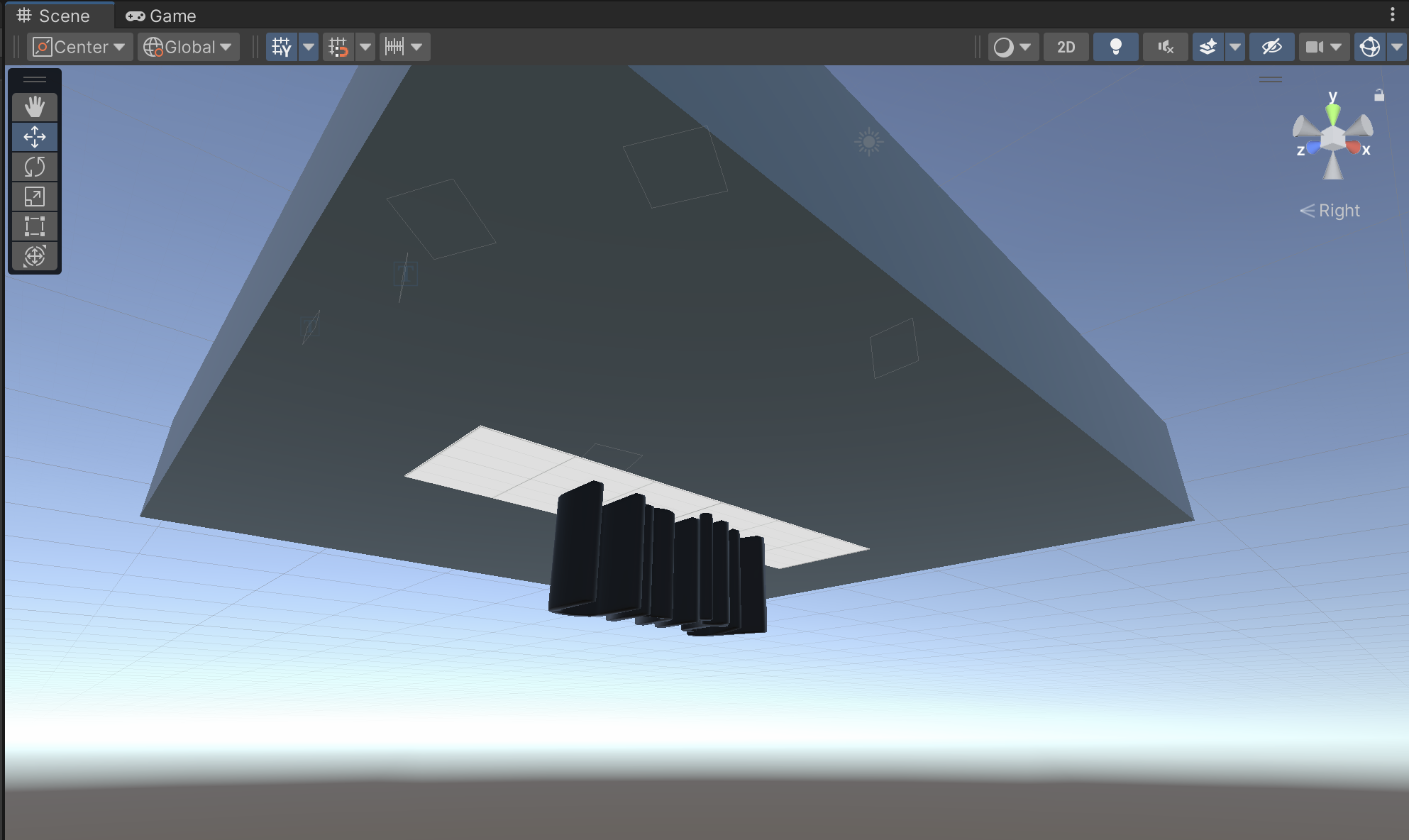Open the Center pivot dropdown

pyautogui.click(x=80, y=47)
